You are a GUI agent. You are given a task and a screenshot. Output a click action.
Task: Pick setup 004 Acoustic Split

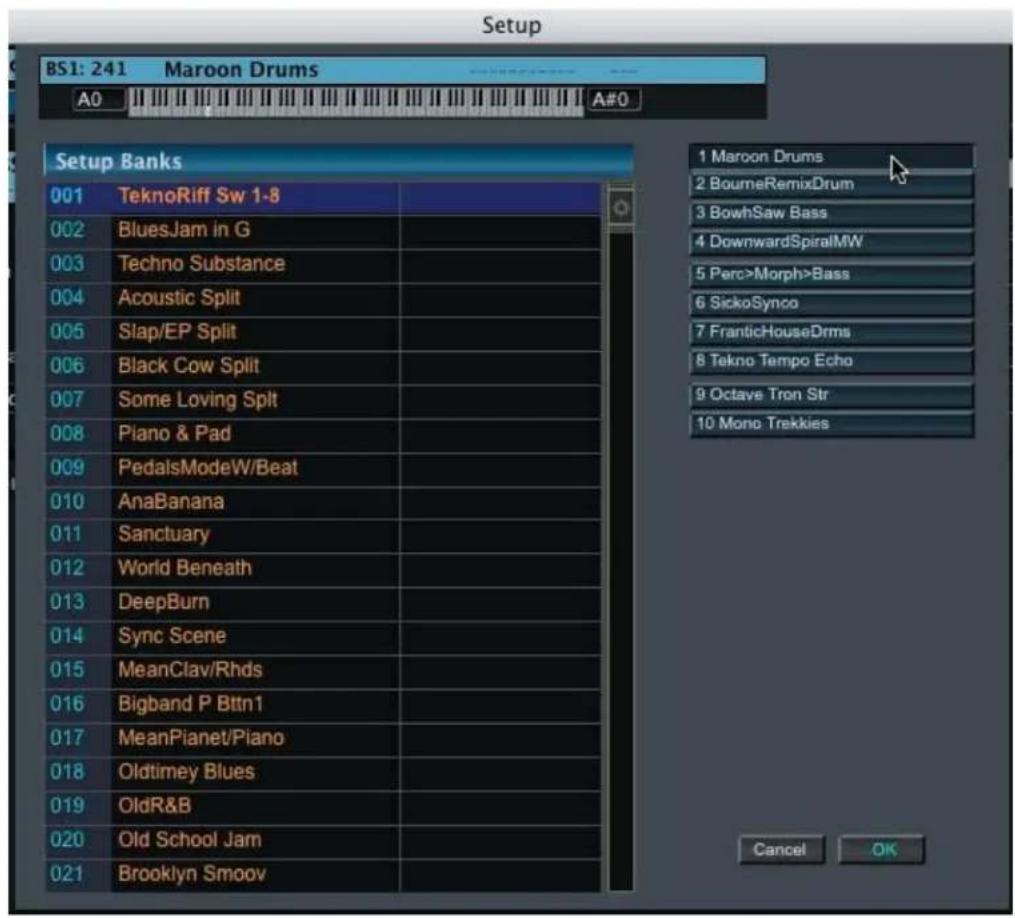[322, 298]
